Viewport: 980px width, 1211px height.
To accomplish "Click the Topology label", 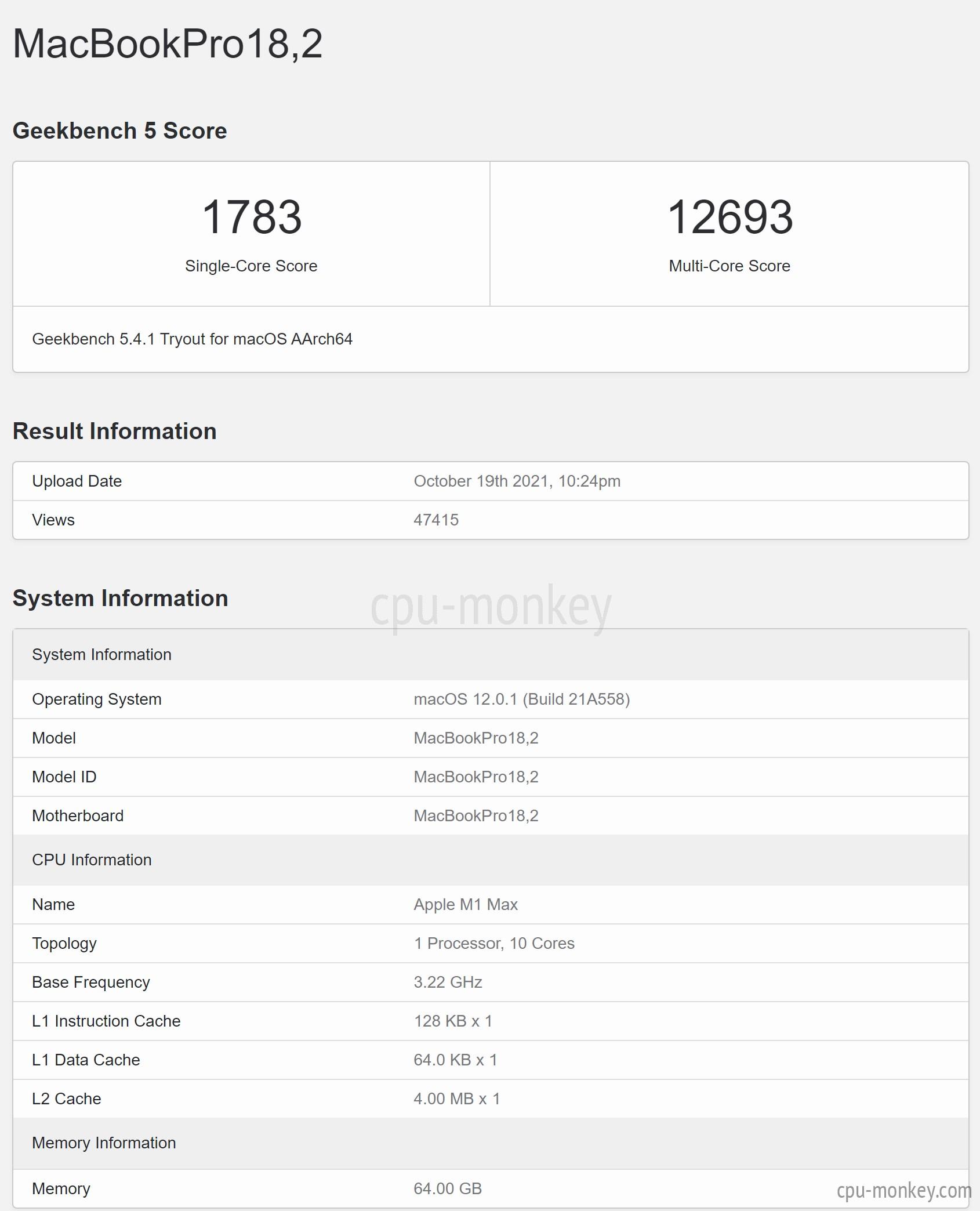I will tap(64, 943).
